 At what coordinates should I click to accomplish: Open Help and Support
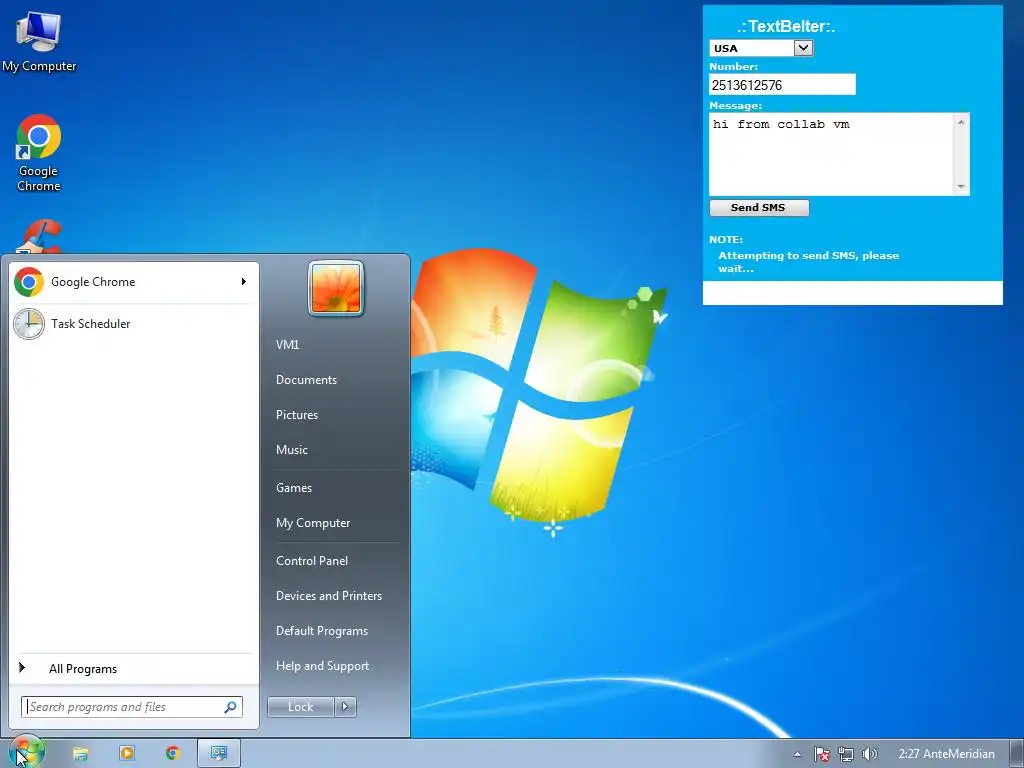(x=322, y=666)
